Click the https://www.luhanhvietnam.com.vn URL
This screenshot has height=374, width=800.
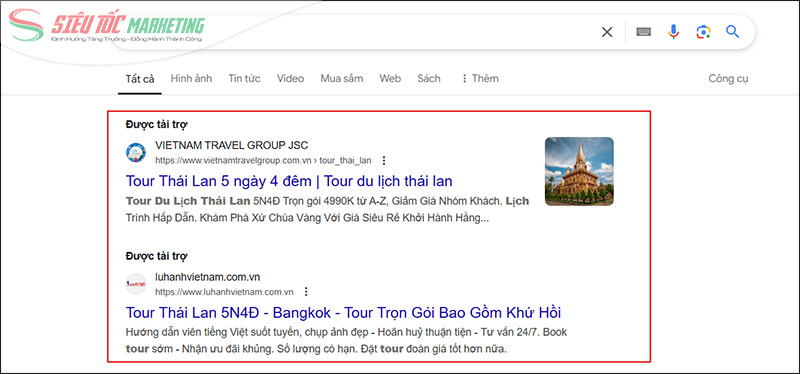[x=224, y=292]
